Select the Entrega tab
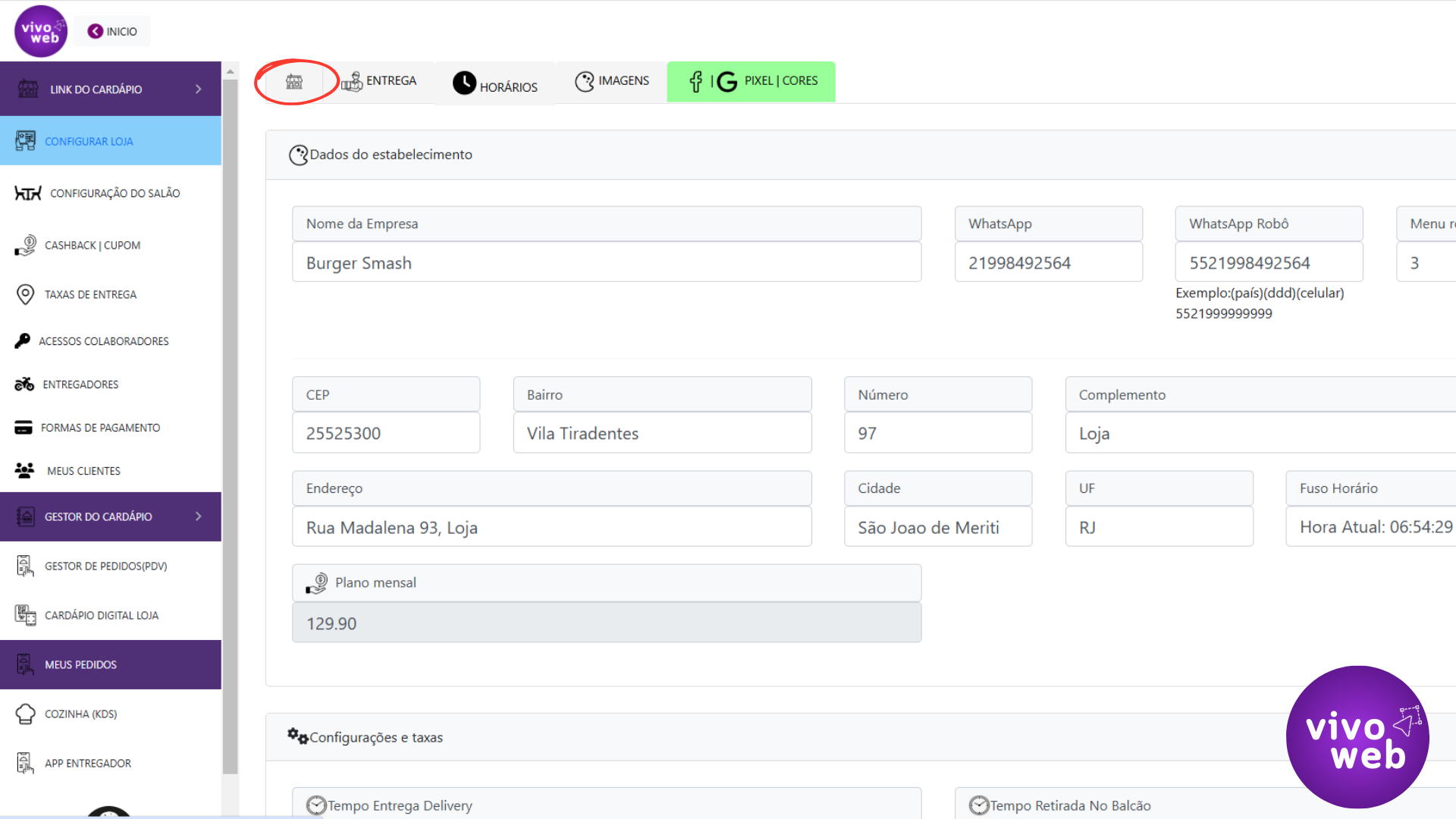This screenshot has height=819, width=1456. (379, 81)
